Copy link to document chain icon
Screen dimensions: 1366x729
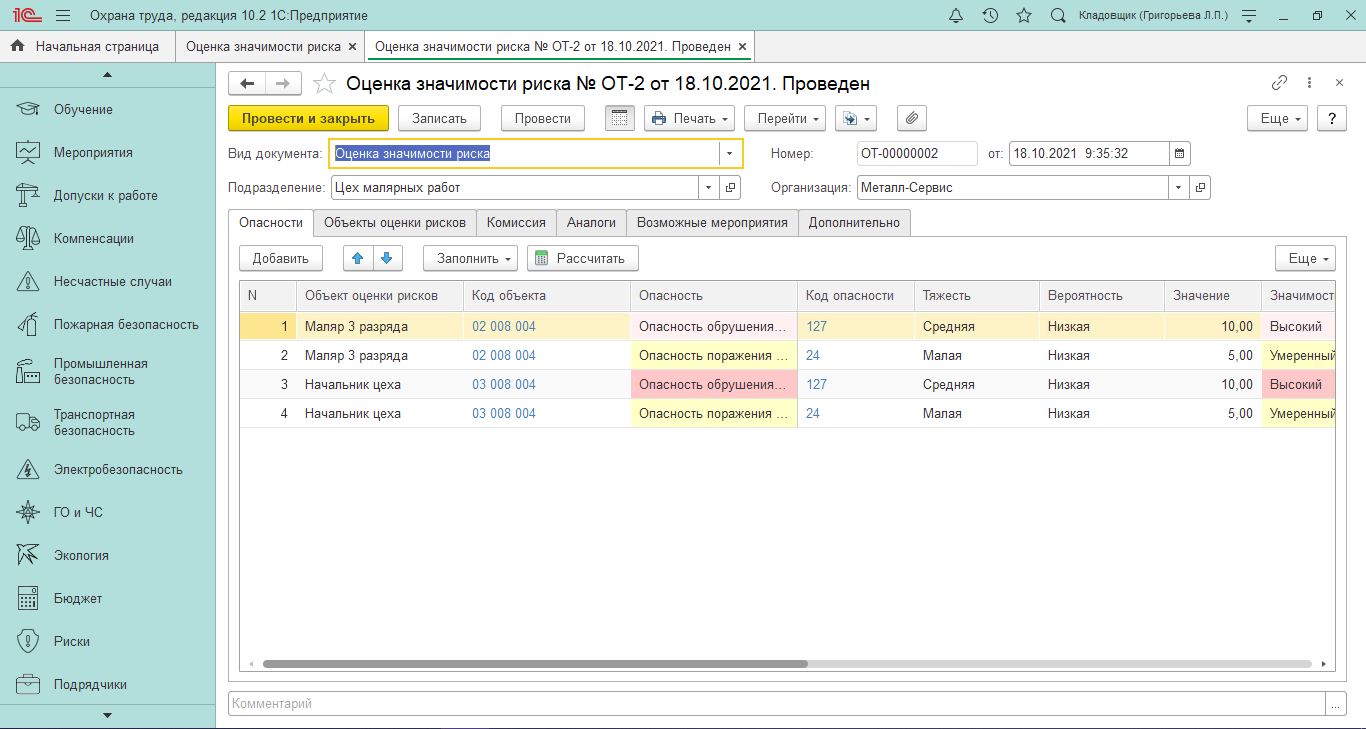[x=1279, y=83]
